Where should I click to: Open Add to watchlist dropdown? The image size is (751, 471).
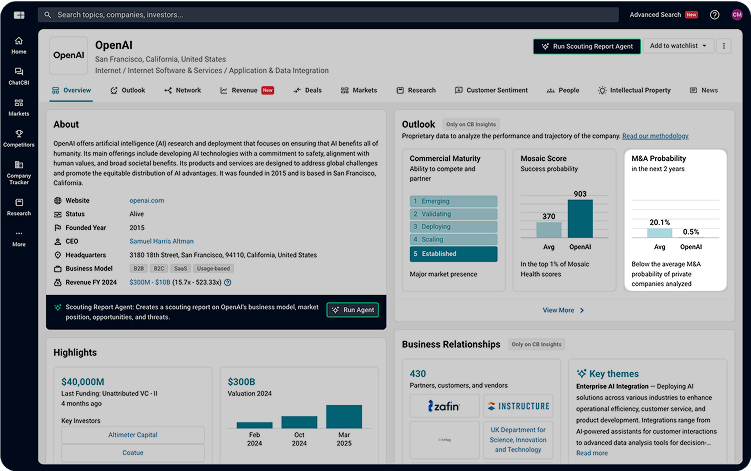(x=677, y=46)
